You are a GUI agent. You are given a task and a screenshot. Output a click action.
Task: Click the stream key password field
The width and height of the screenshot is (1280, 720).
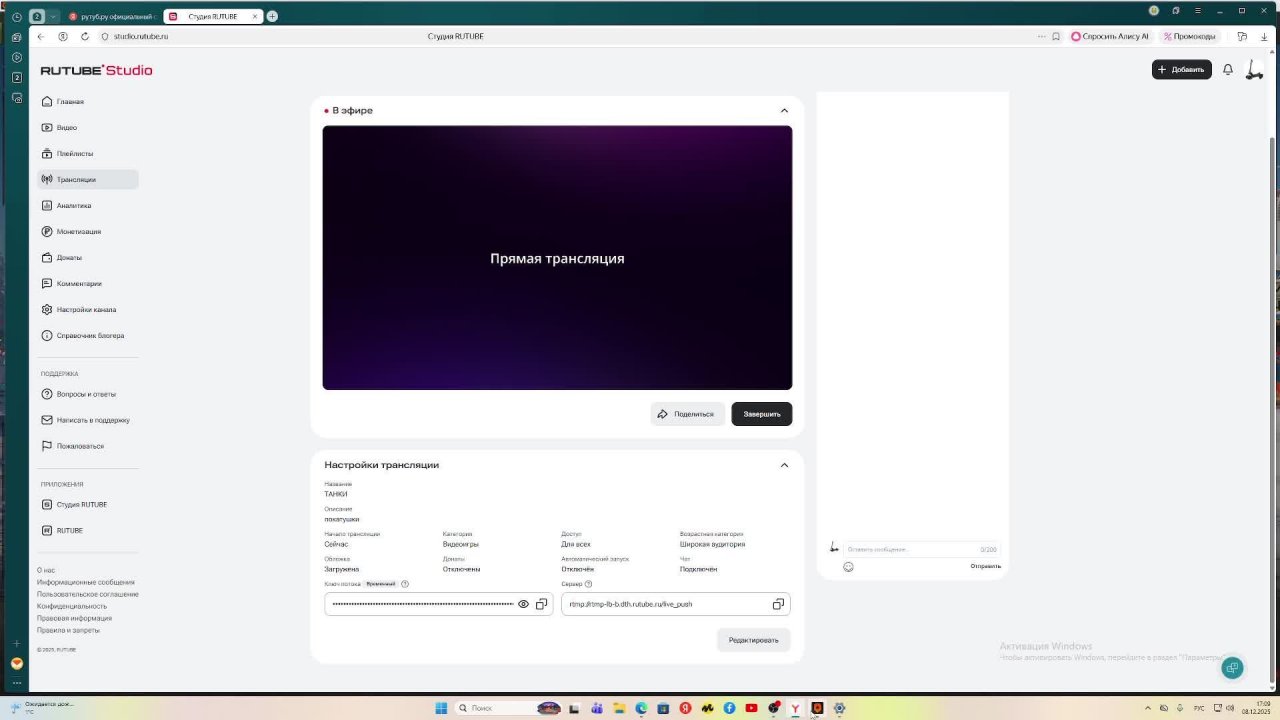[438, 604]
